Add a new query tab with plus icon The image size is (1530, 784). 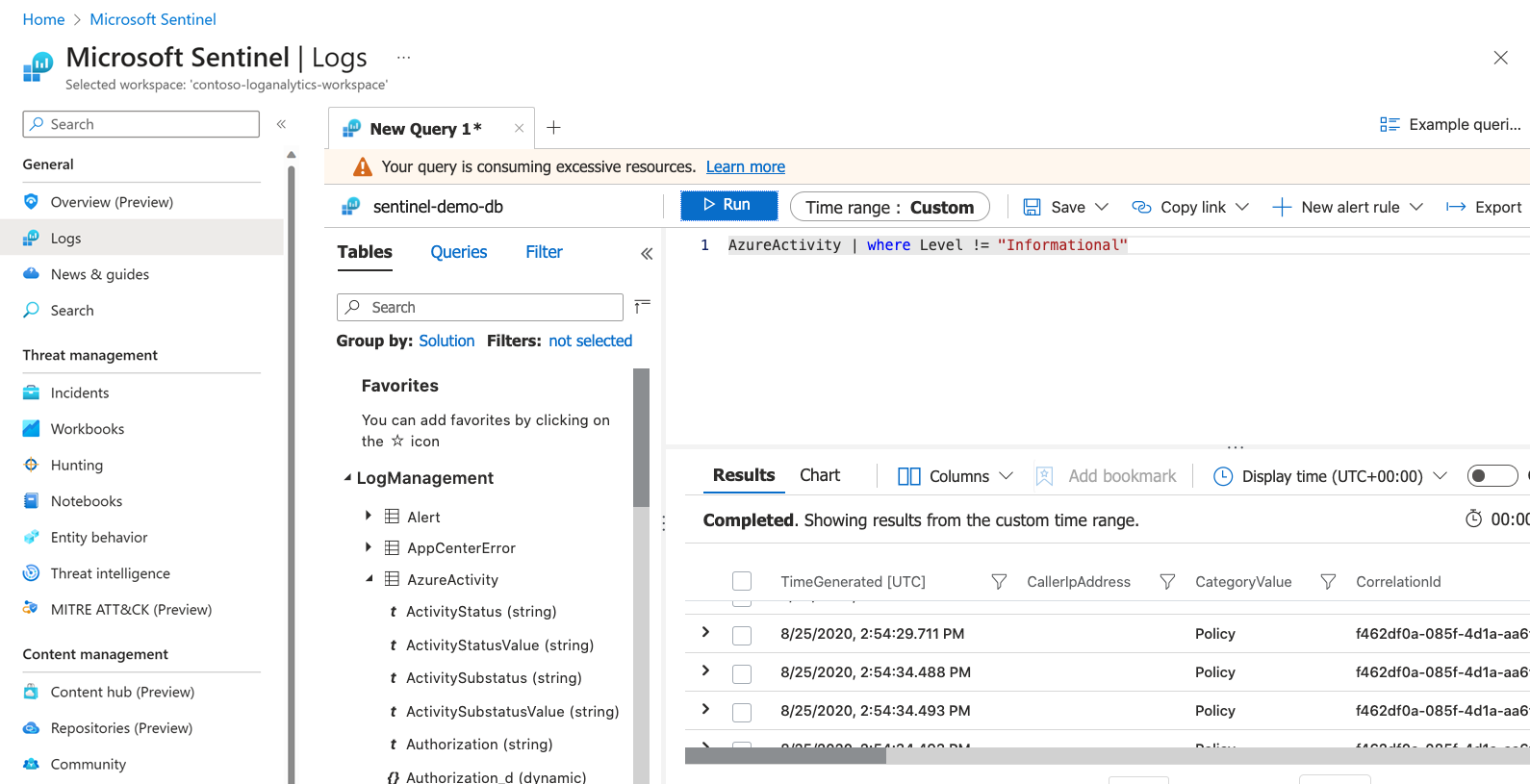pyautogui.click(x=554, y=128)
